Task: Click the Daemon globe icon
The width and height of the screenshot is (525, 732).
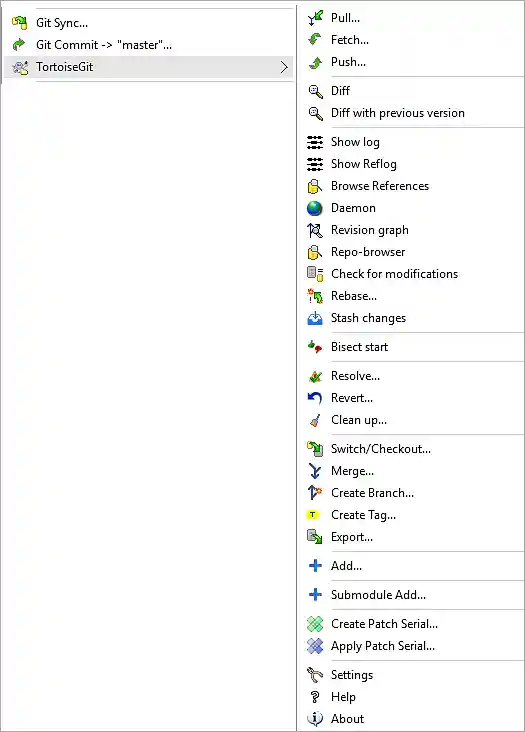Action: 315,208
